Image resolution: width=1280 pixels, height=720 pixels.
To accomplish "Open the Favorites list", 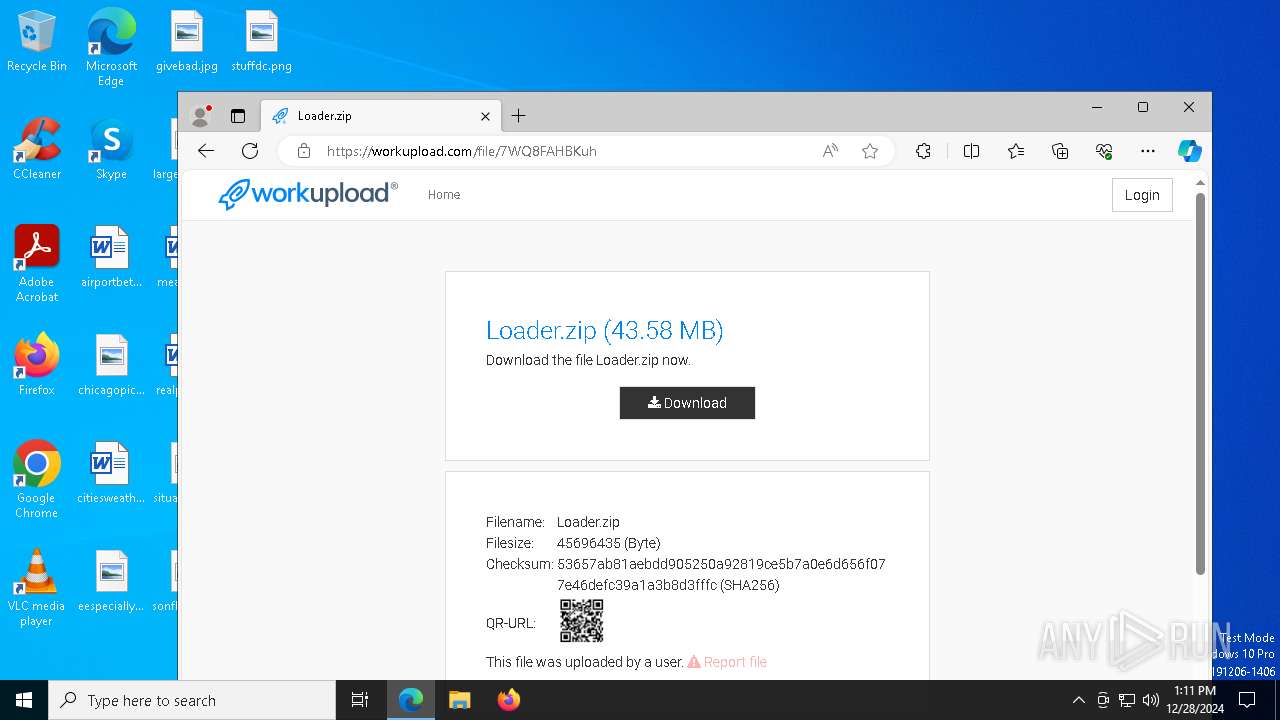I will [1016, 151].
